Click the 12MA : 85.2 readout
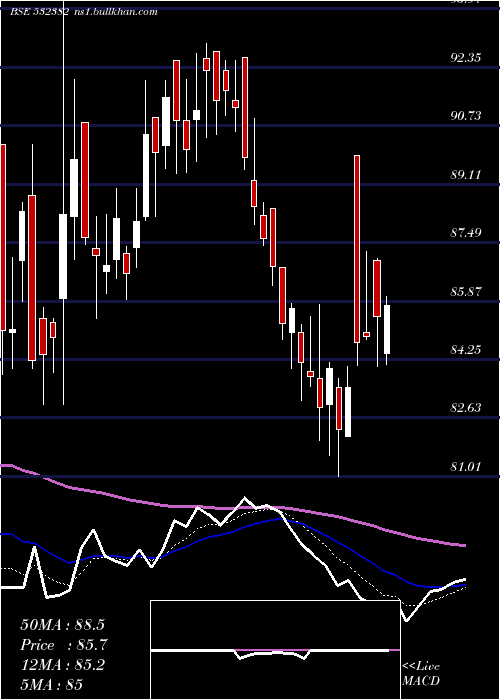 [x=63, y=665]
